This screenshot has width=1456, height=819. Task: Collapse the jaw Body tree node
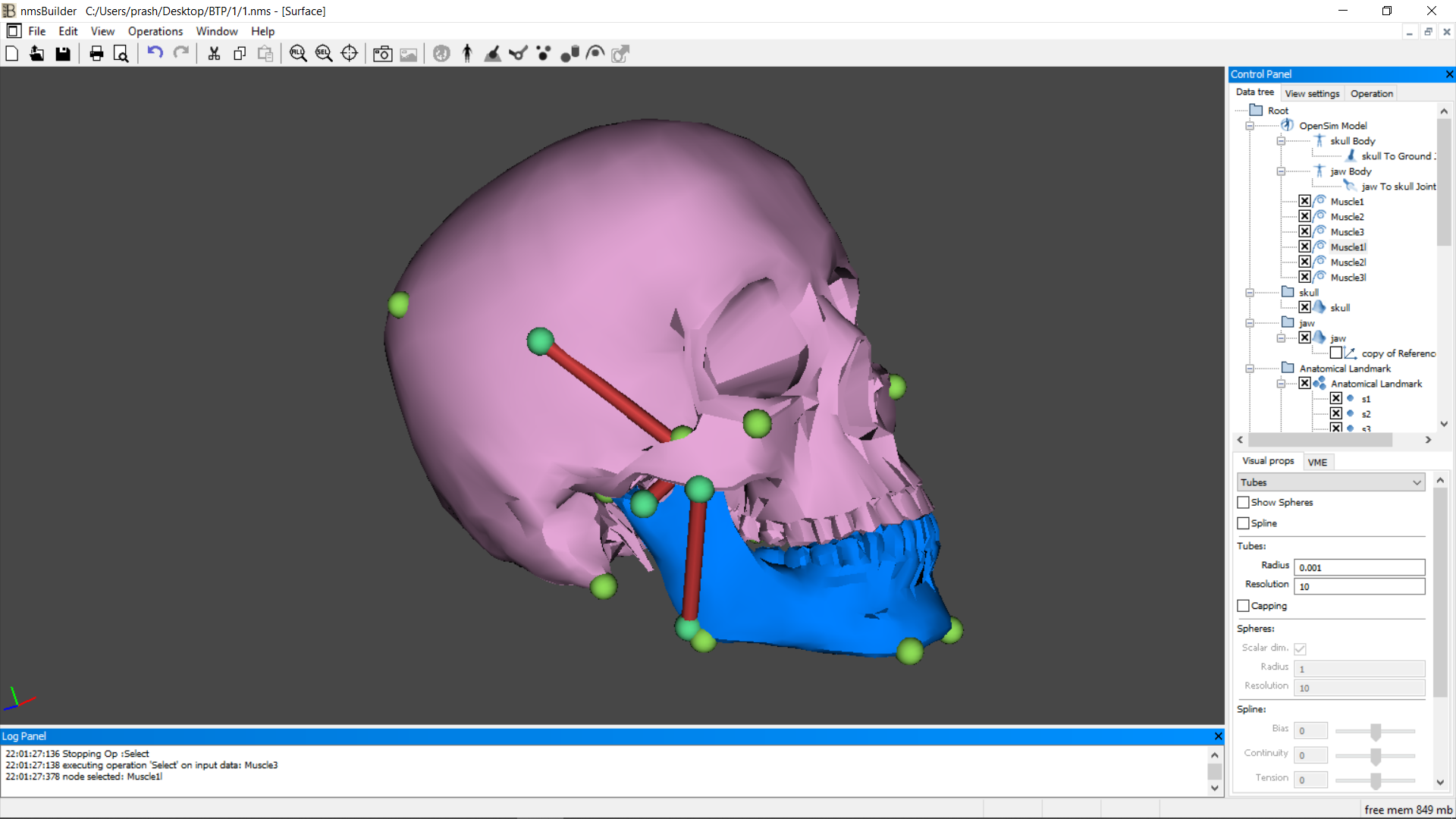1281,171
